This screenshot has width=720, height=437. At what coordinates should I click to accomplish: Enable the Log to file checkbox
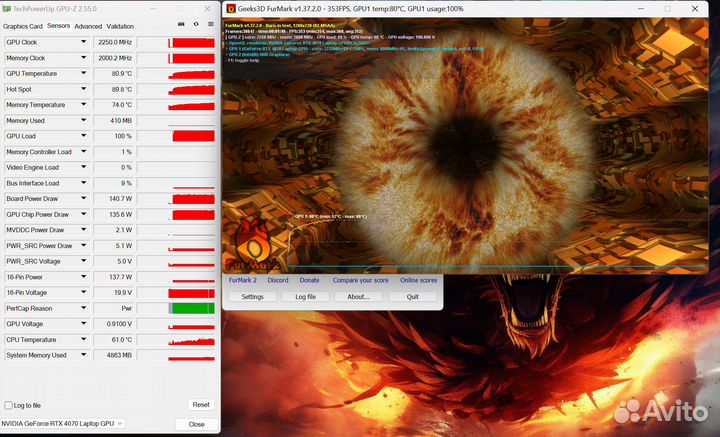pyautogui.click(x=9, y=405)
